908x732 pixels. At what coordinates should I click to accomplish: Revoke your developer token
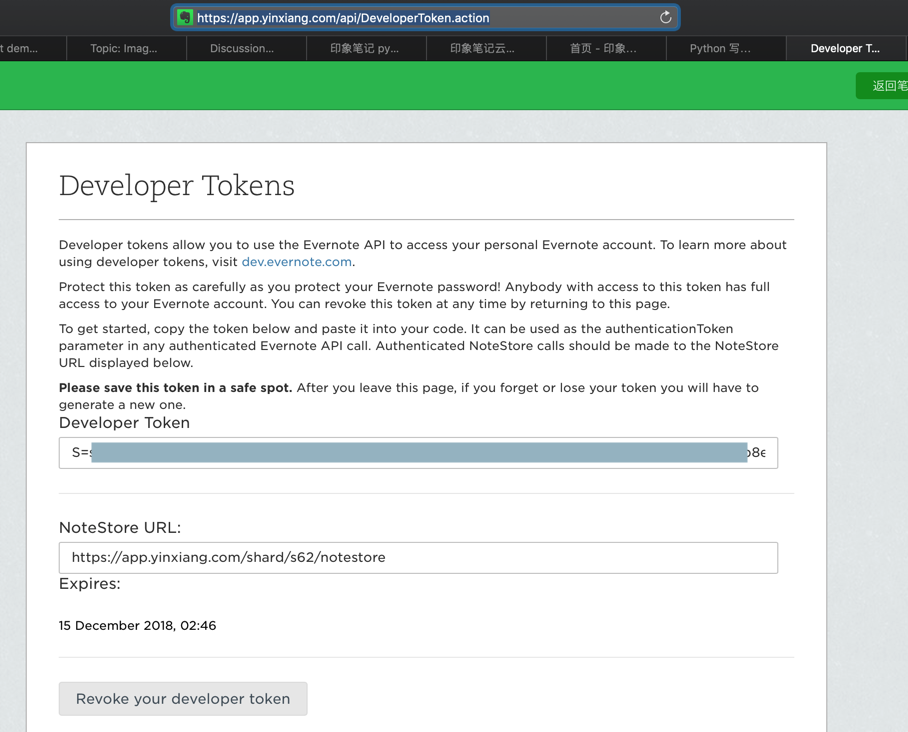pyautogui.click(x=183, y=699)
